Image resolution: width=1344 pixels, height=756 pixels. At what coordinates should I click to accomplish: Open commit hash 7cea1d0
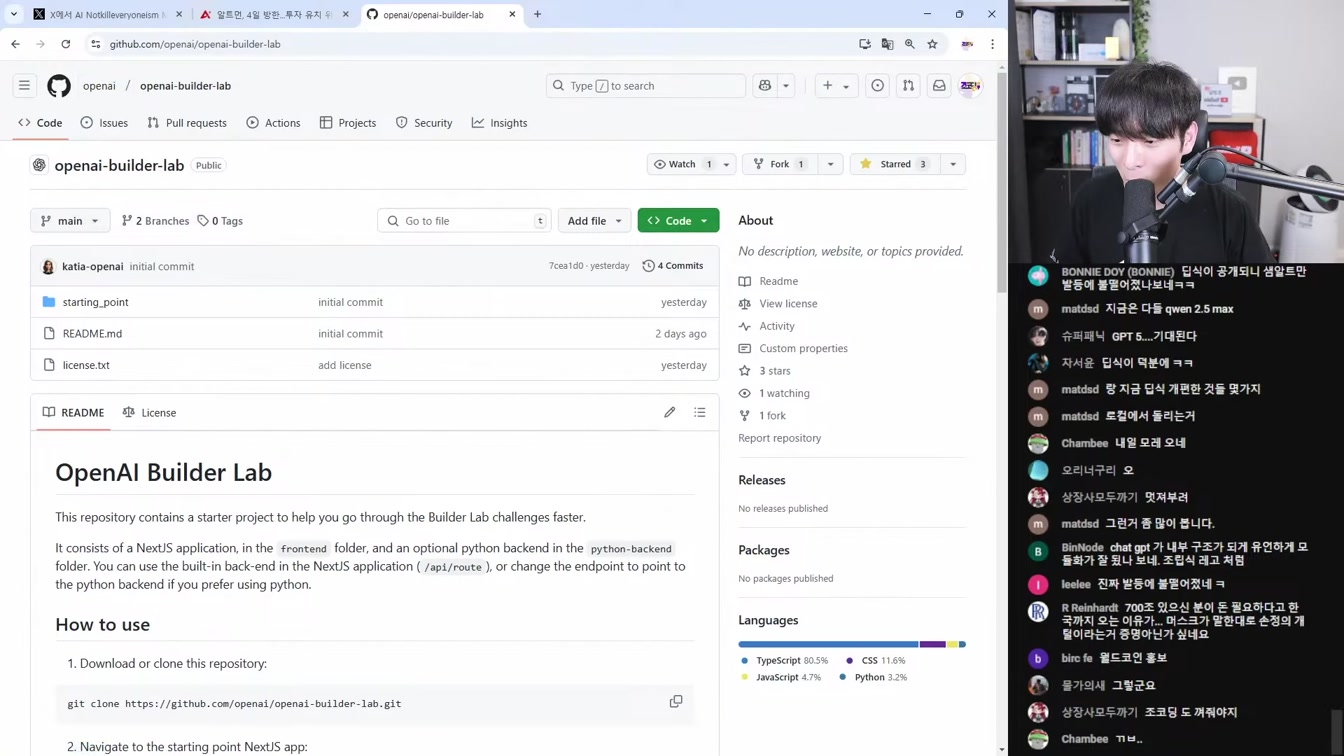[566, 266]
